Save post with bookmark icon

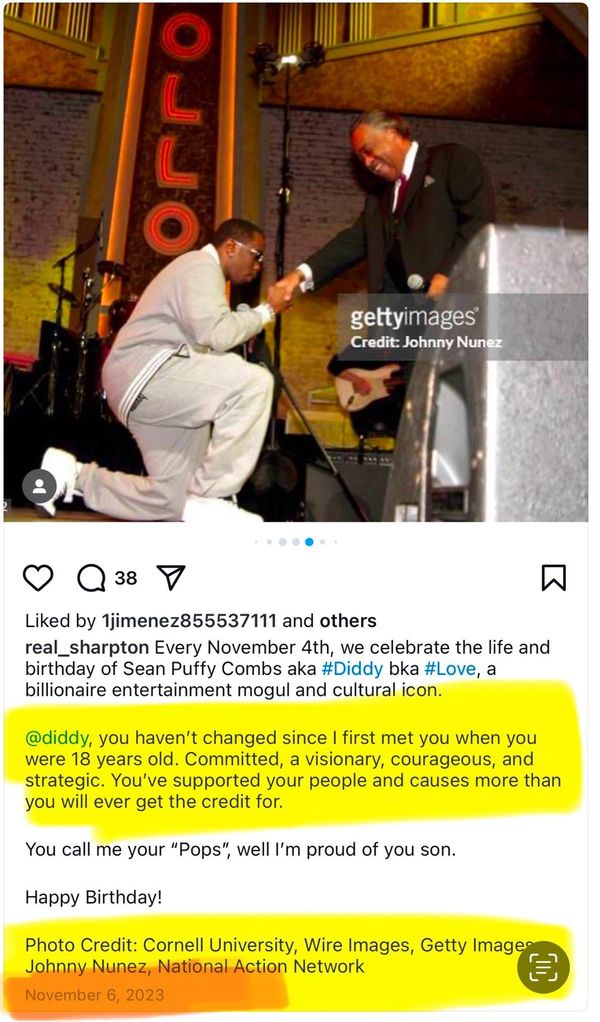(554, 577)
